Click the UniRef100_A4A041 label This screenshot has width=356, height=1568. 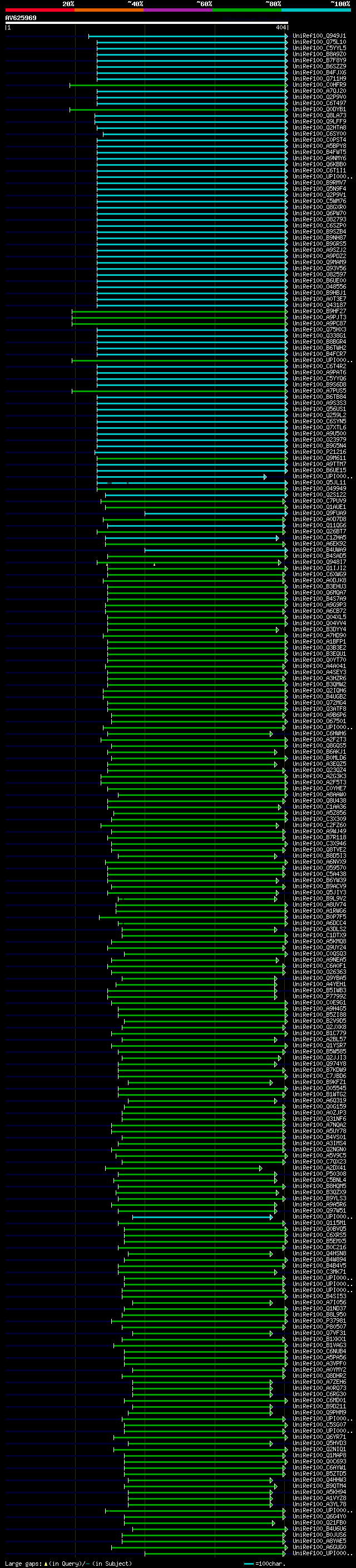(x=319, y=666)
